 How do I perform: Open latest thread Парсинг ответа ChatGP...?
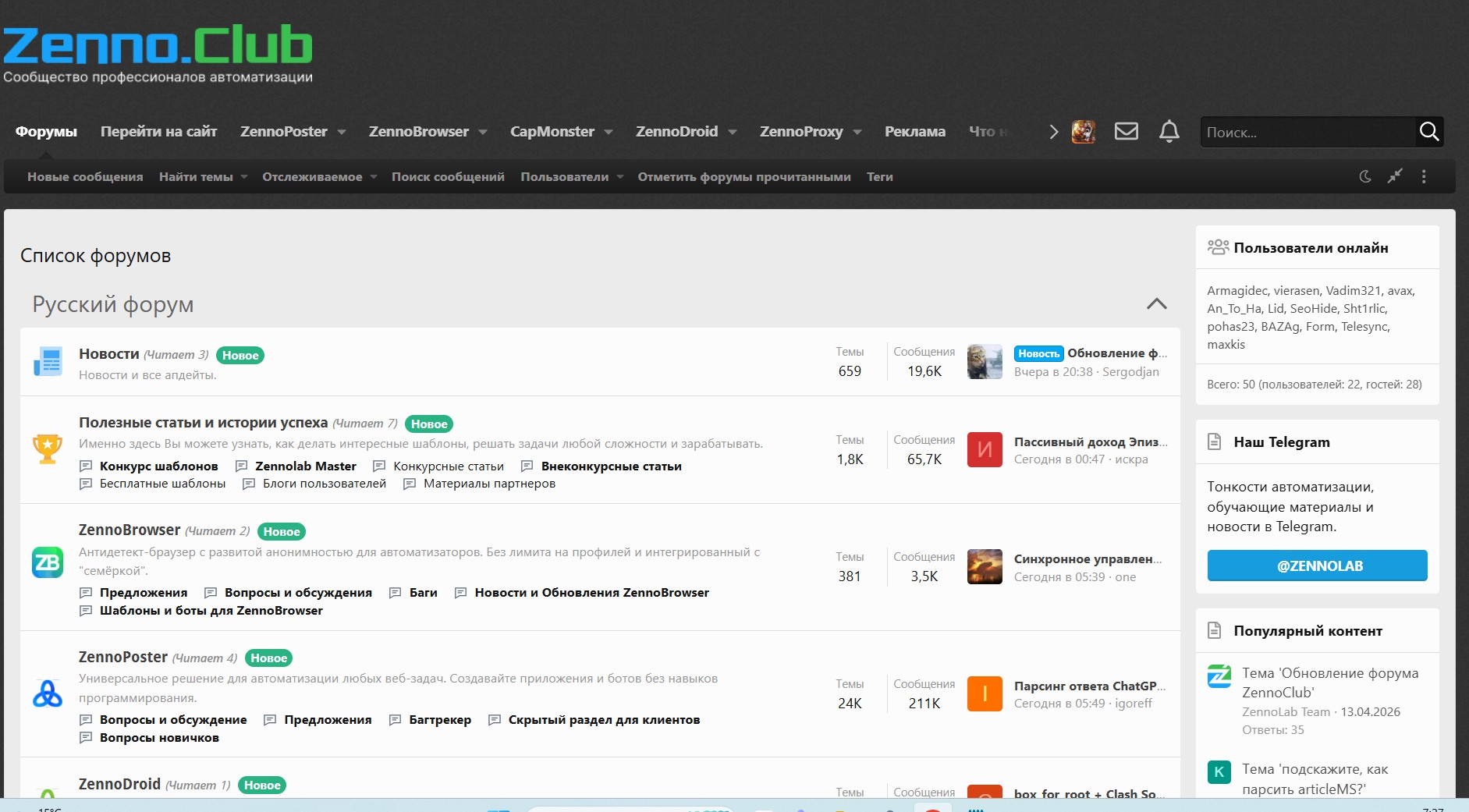point(1090,686)
